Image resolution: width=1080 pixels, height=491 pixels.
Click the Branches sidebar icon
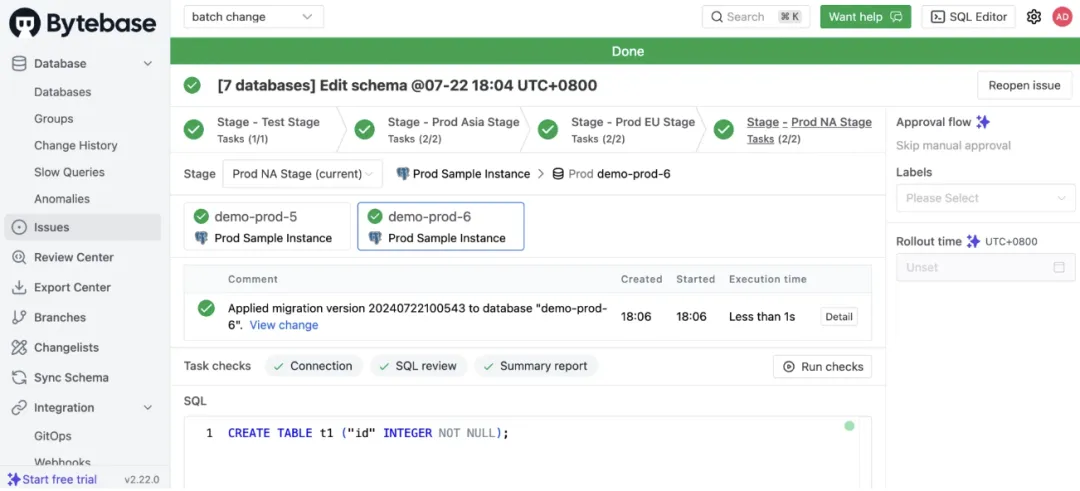coord(18,317)
